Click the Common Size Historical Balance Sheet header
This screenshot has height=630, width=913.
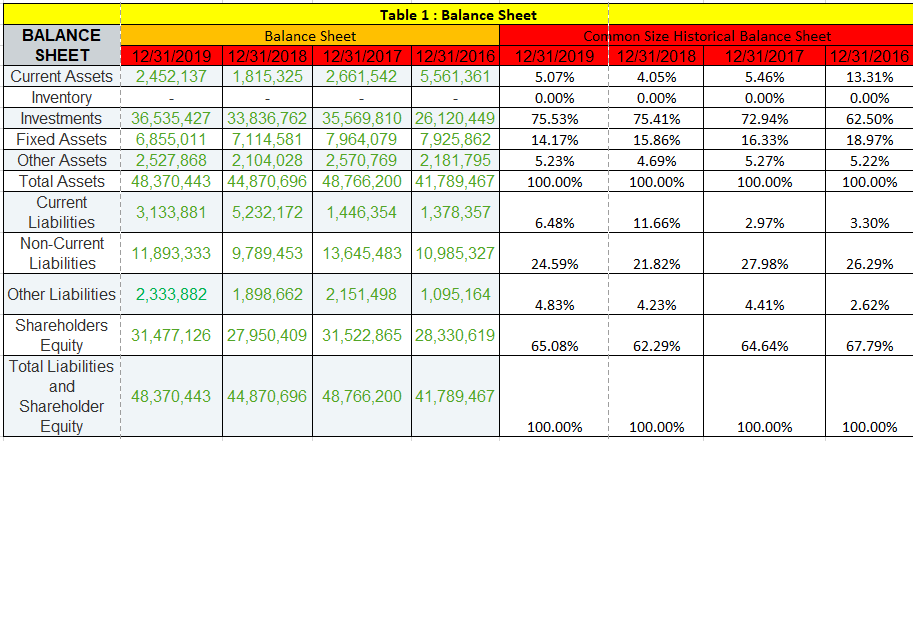point(705,35)
